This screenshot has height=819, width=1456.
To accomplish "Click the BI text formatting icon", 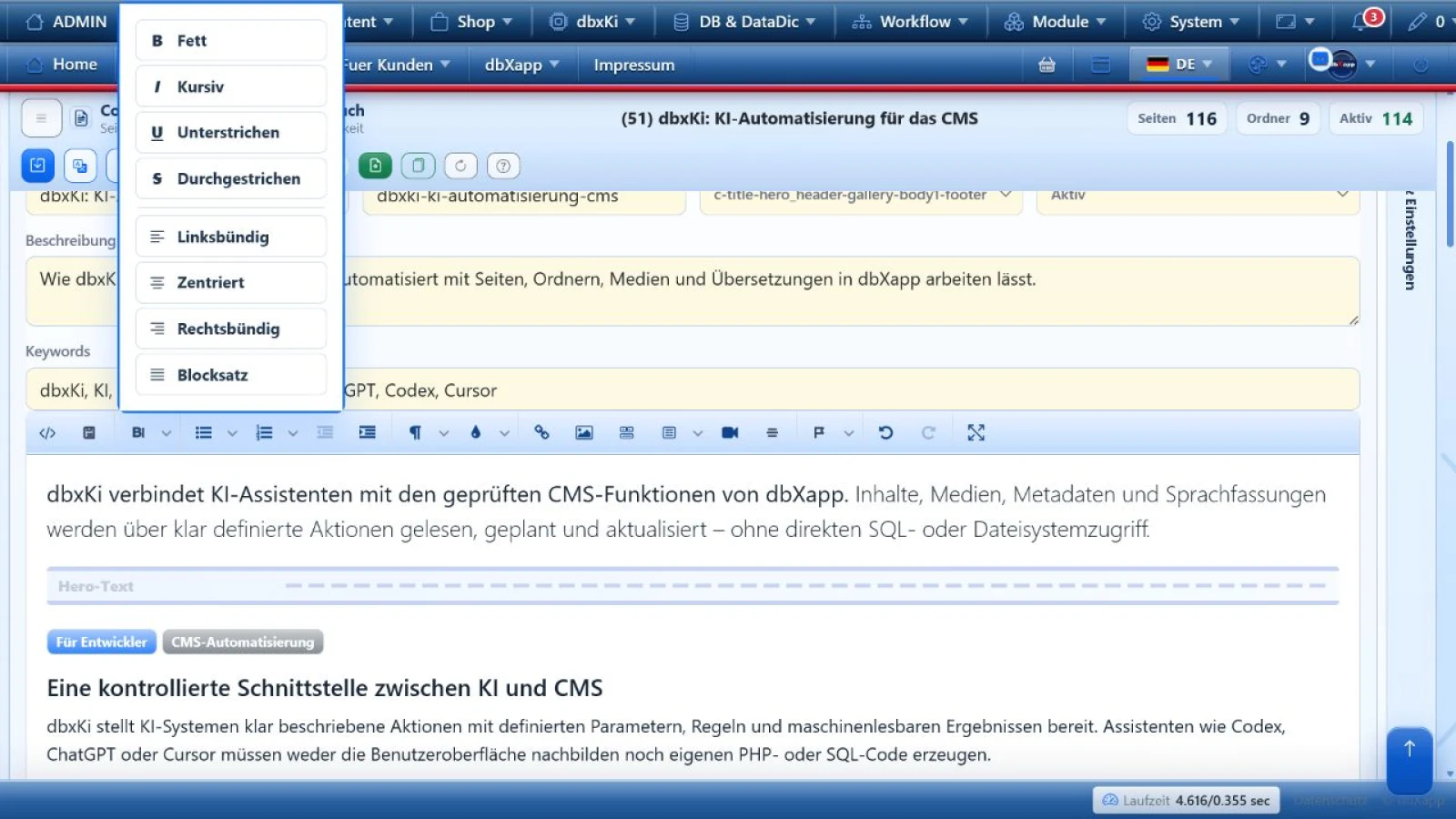I will tap(138, 433).
